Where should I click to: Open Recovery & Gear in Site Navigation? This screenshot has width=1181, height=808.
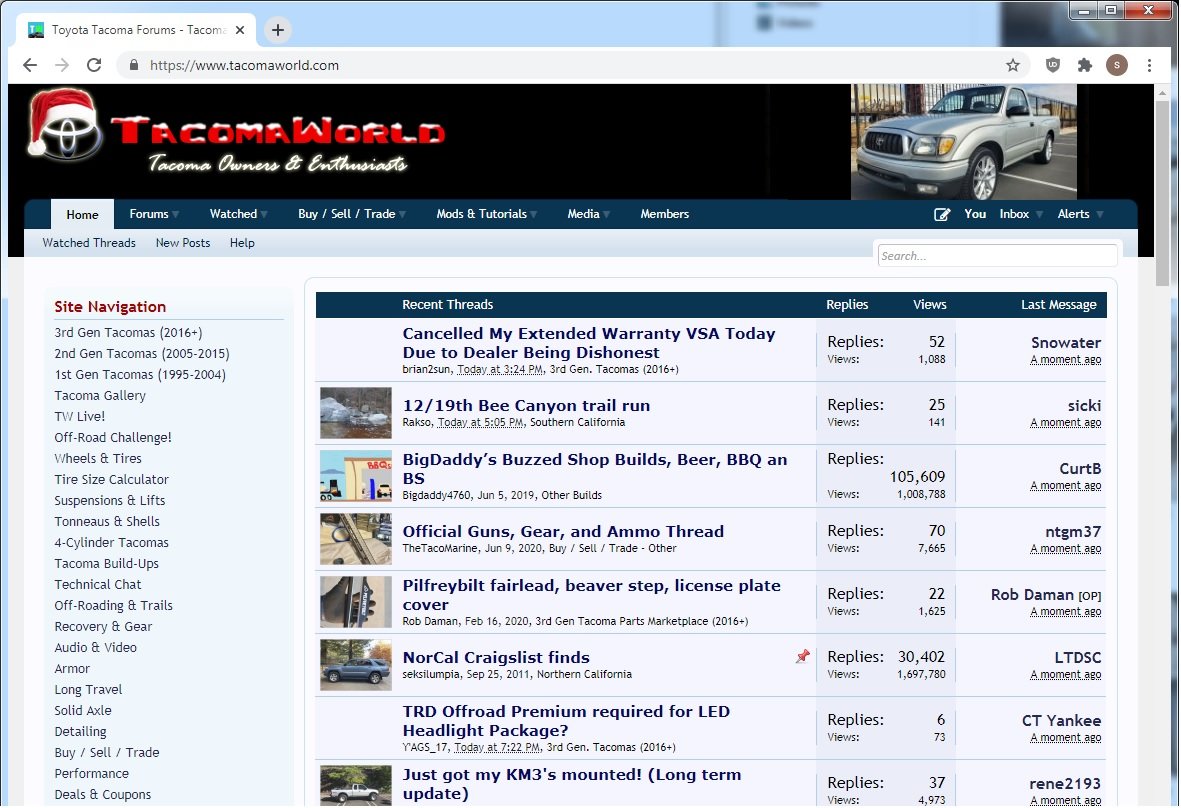[x=103, y=627]
